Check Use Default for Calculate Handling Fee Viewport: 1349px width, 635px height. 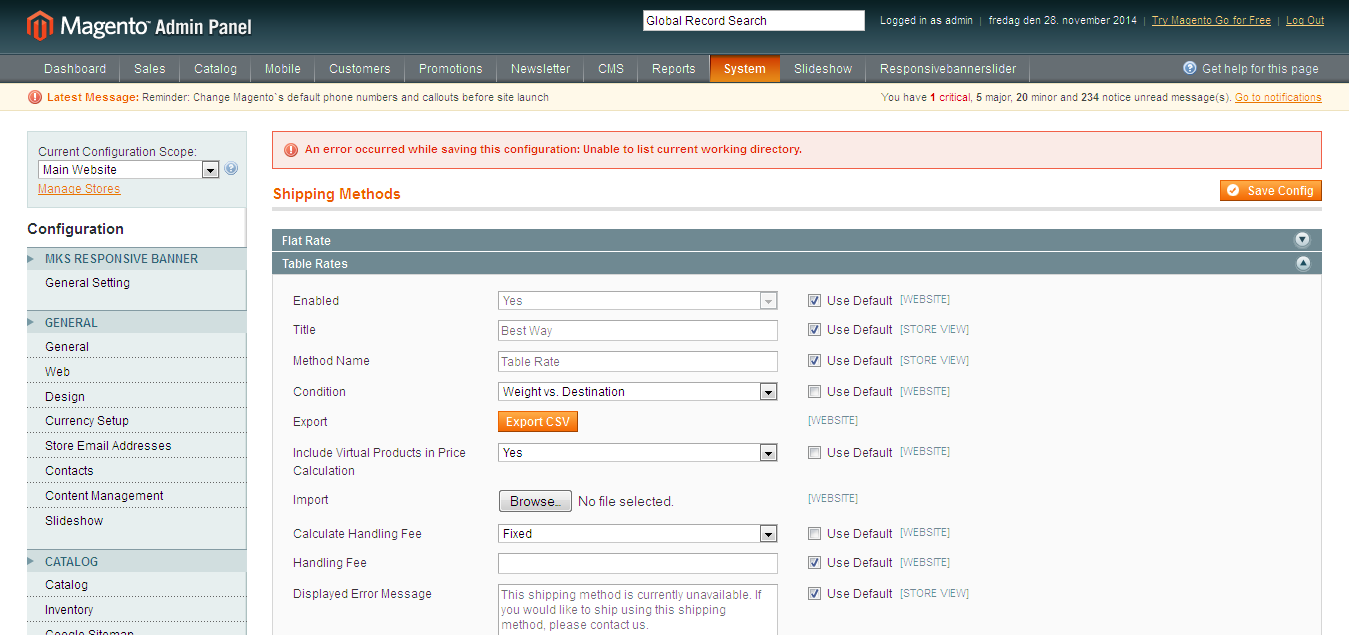814,533
